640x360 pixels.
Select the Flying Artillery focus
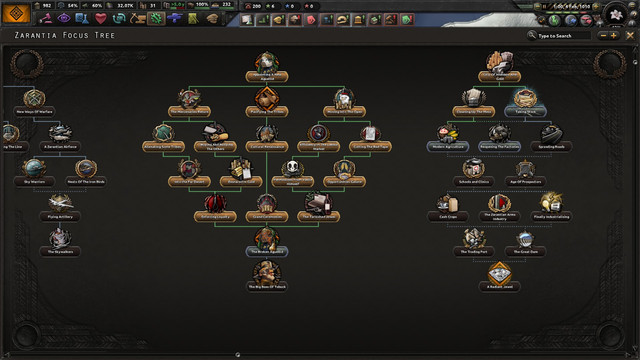pyautogui.click(x=60, y=208)
